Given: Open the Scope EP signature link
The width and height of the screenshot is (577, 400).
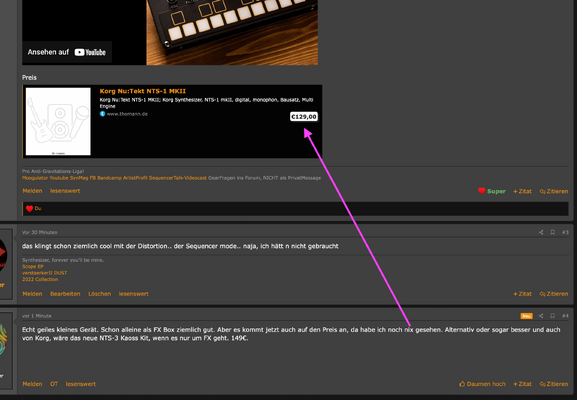Looking at the screenshot, I should 33,266.
